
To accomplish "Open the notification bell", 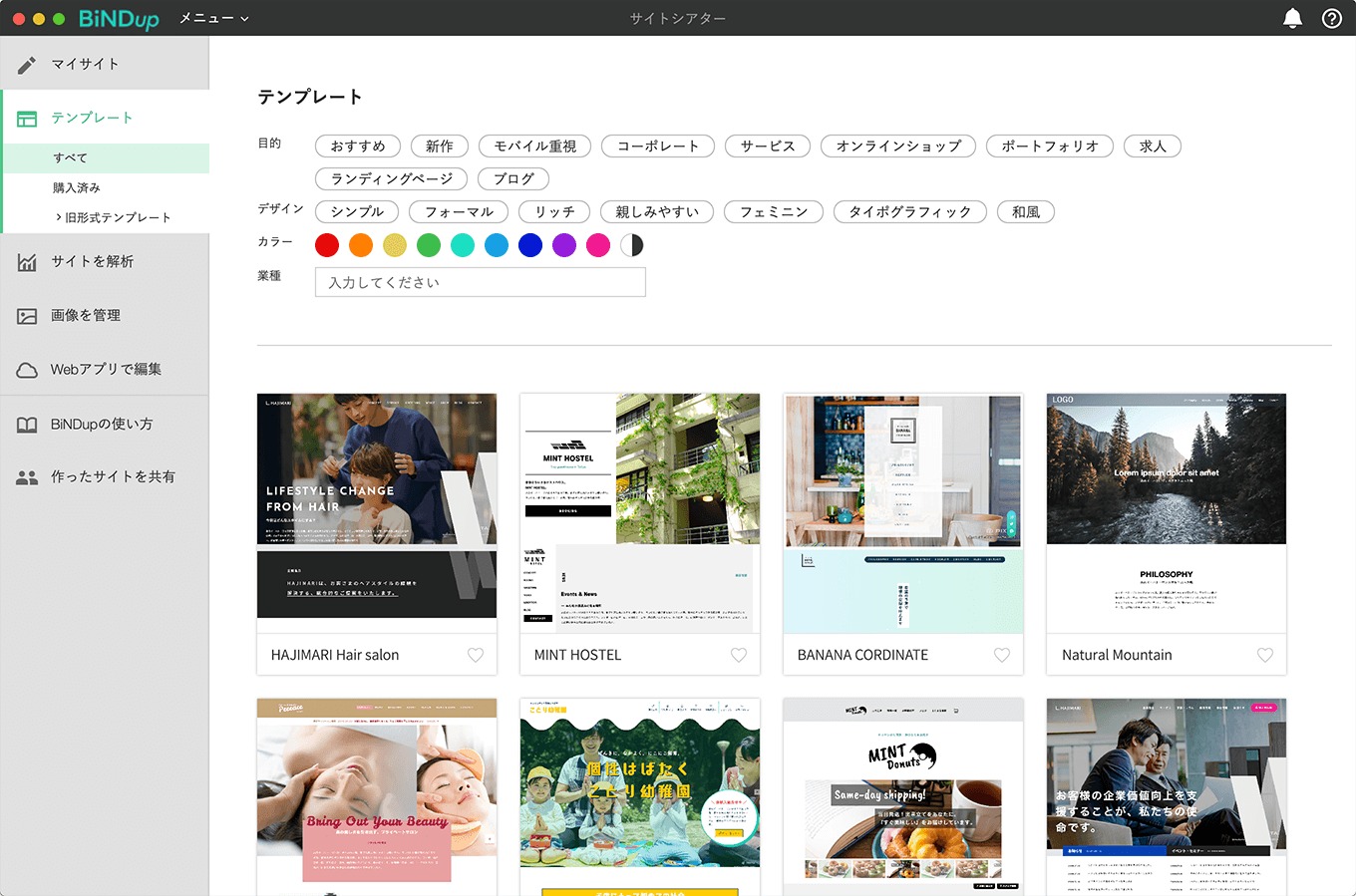I will click(x=1292, y=17).
